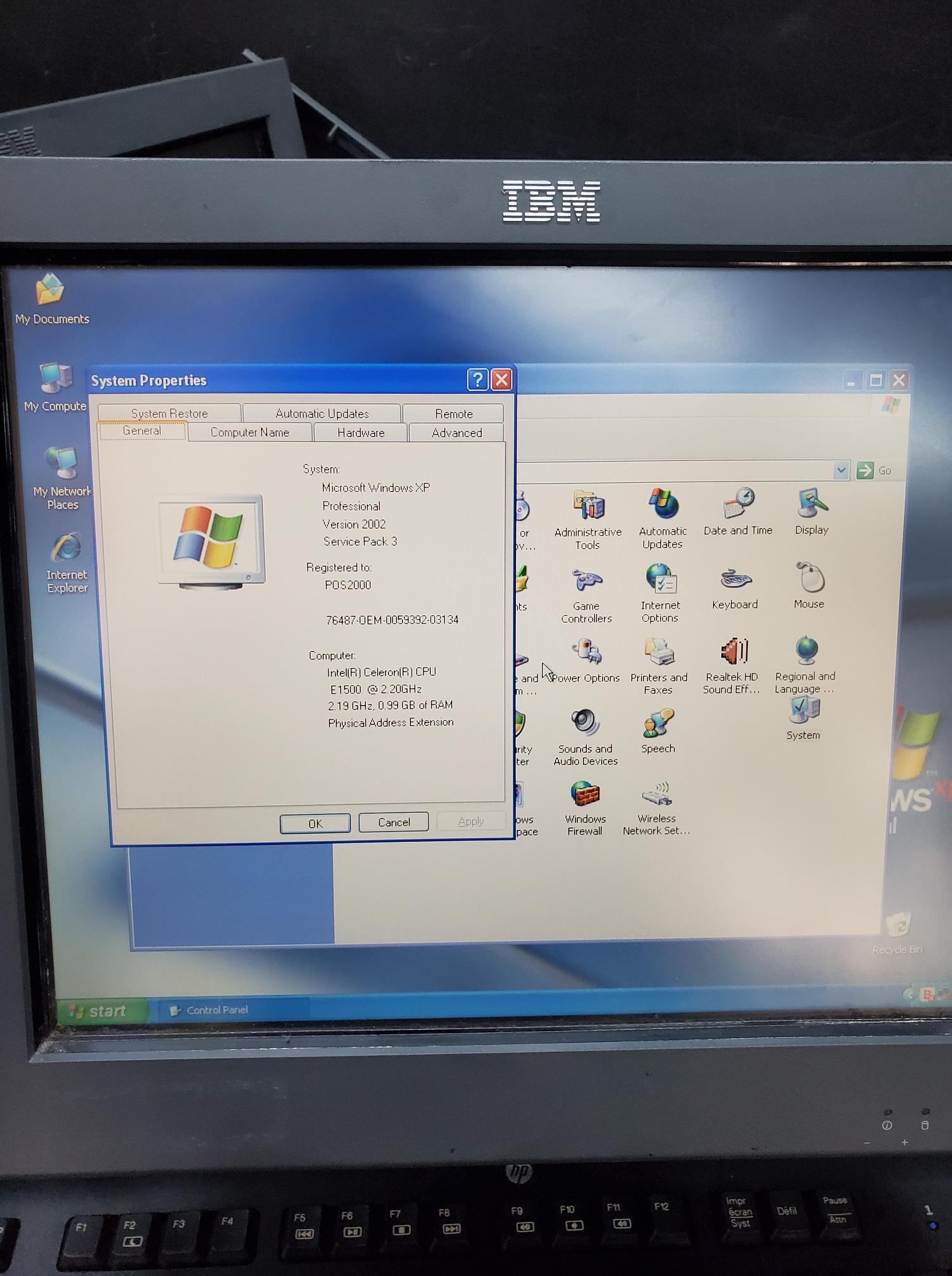
Task: Open Printers and Faxes icon
Action: coord(659,666)
